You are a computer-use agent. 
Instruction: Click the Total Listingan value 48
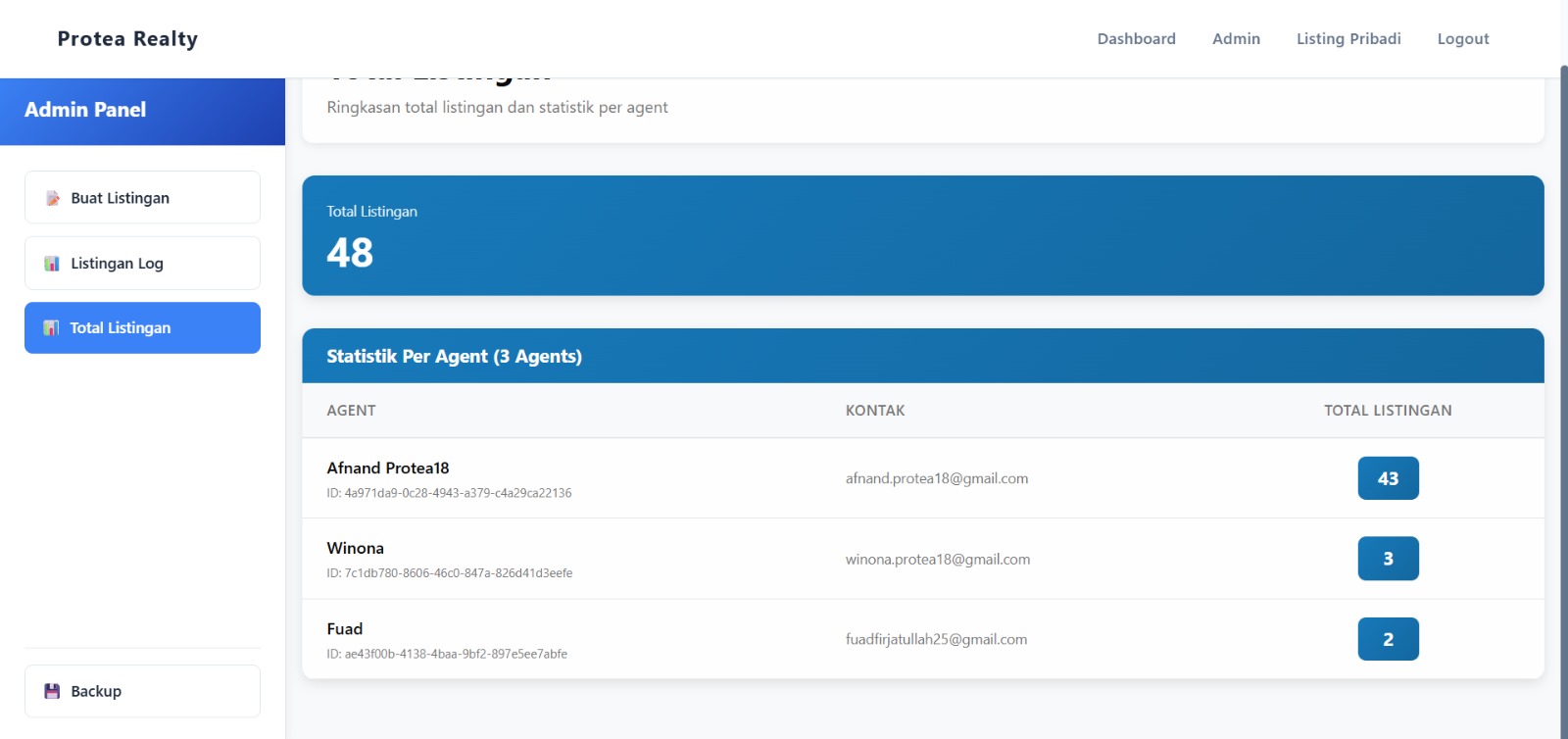350,253
